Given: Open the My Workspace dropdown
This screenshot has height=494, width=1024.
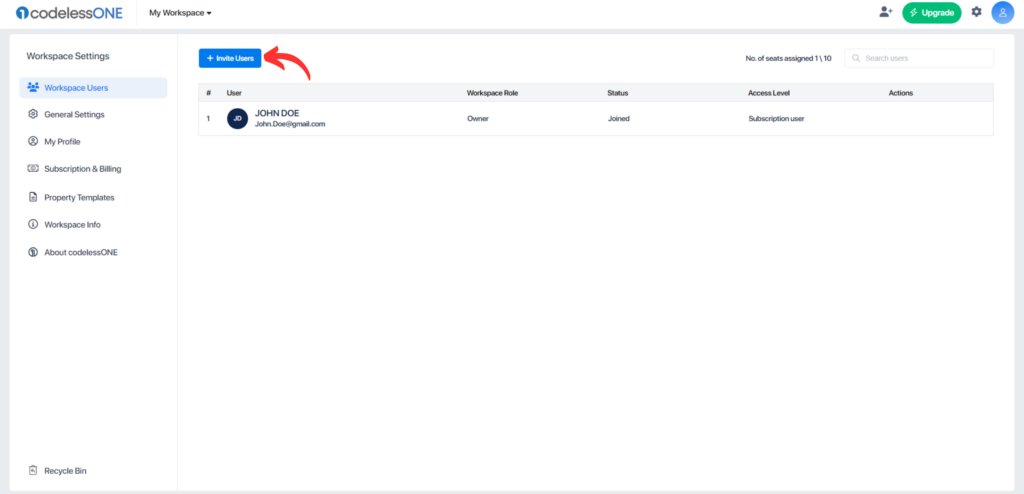Looking at the screenshot, I should point(180,13).
